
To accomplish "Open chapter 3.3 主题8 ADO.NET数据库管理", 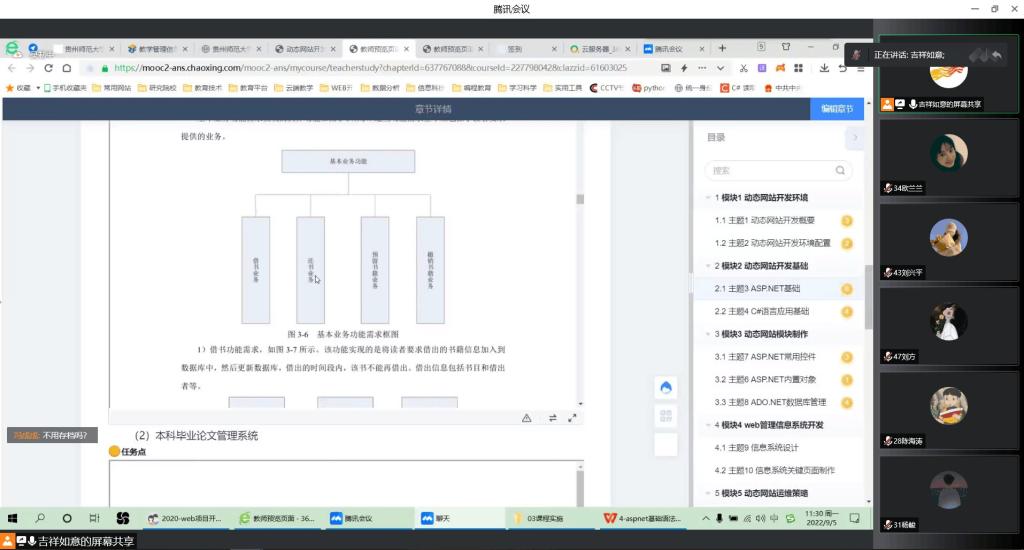I will (770, 402).
